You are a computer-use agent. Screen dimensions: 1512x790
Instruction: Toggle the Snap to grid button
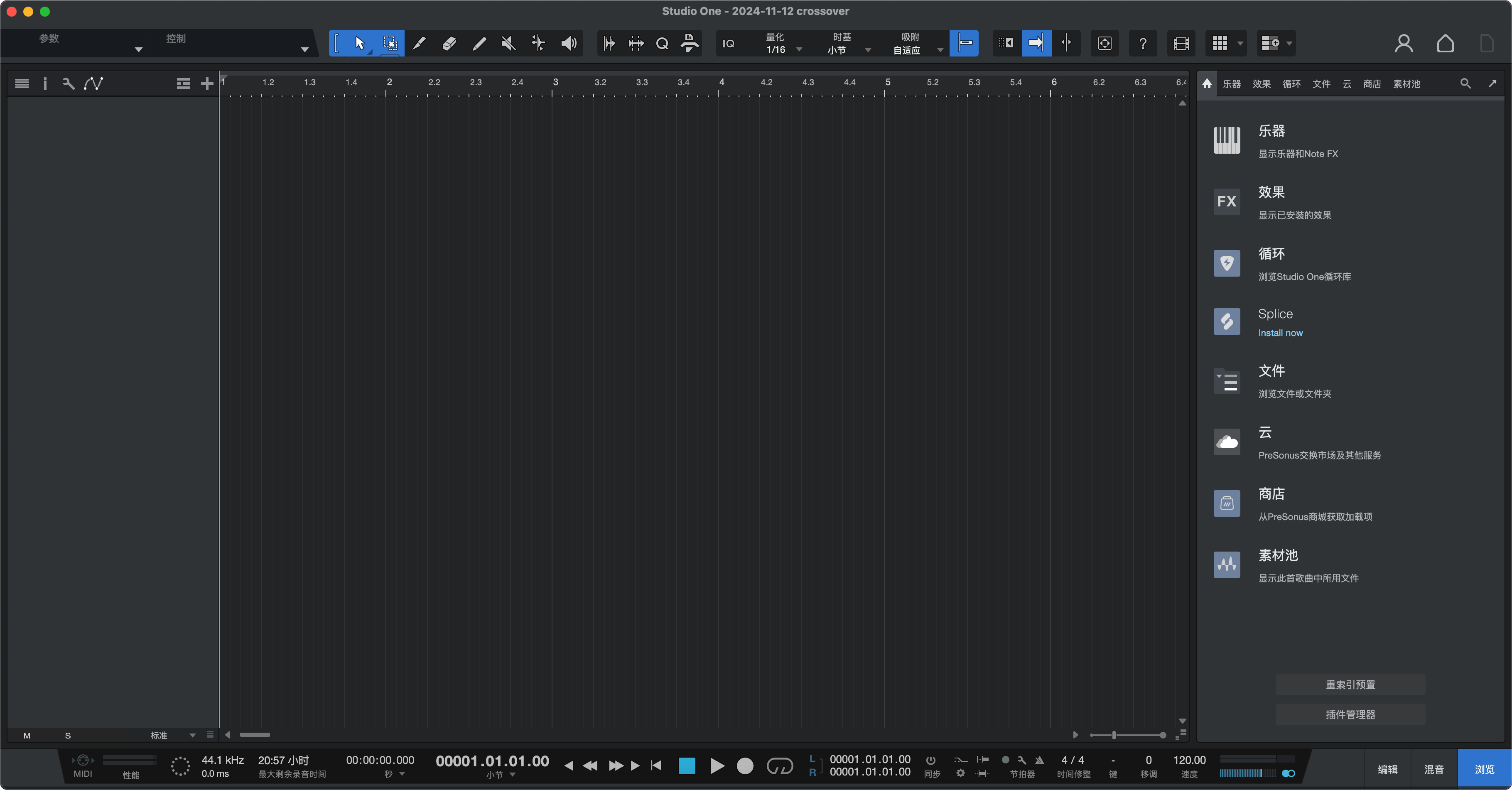click(964, 44)
